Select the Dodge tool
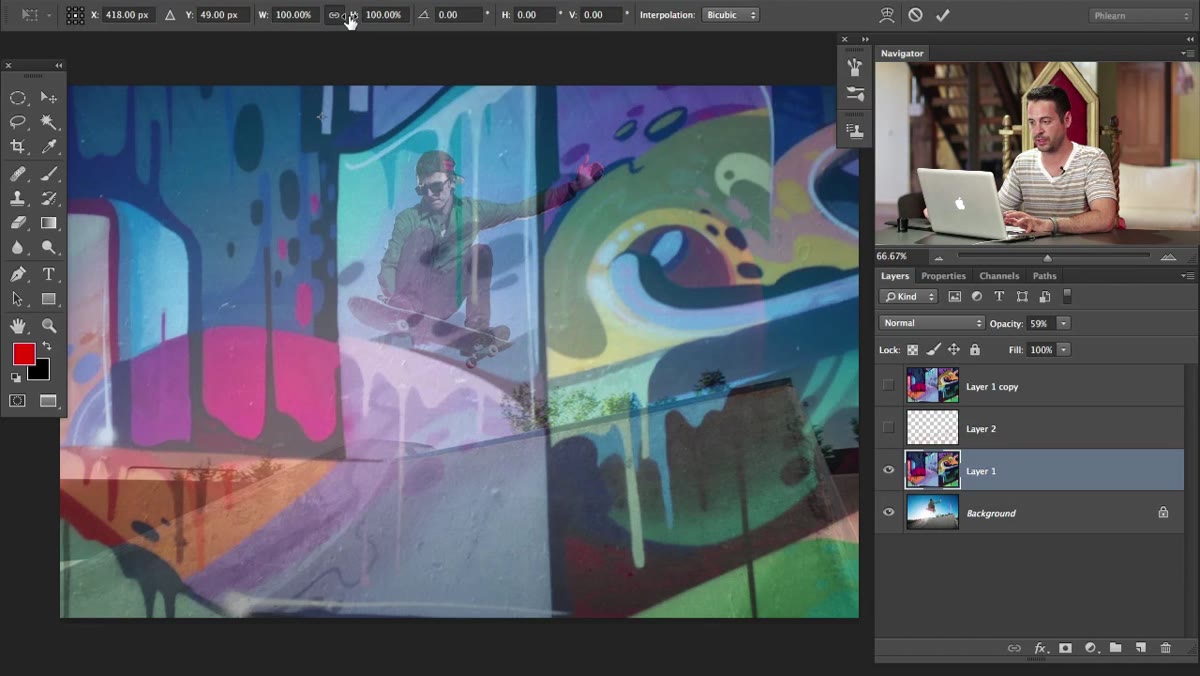The width and height of the screenshot is (1200, 676). click(x=48, y=247)
